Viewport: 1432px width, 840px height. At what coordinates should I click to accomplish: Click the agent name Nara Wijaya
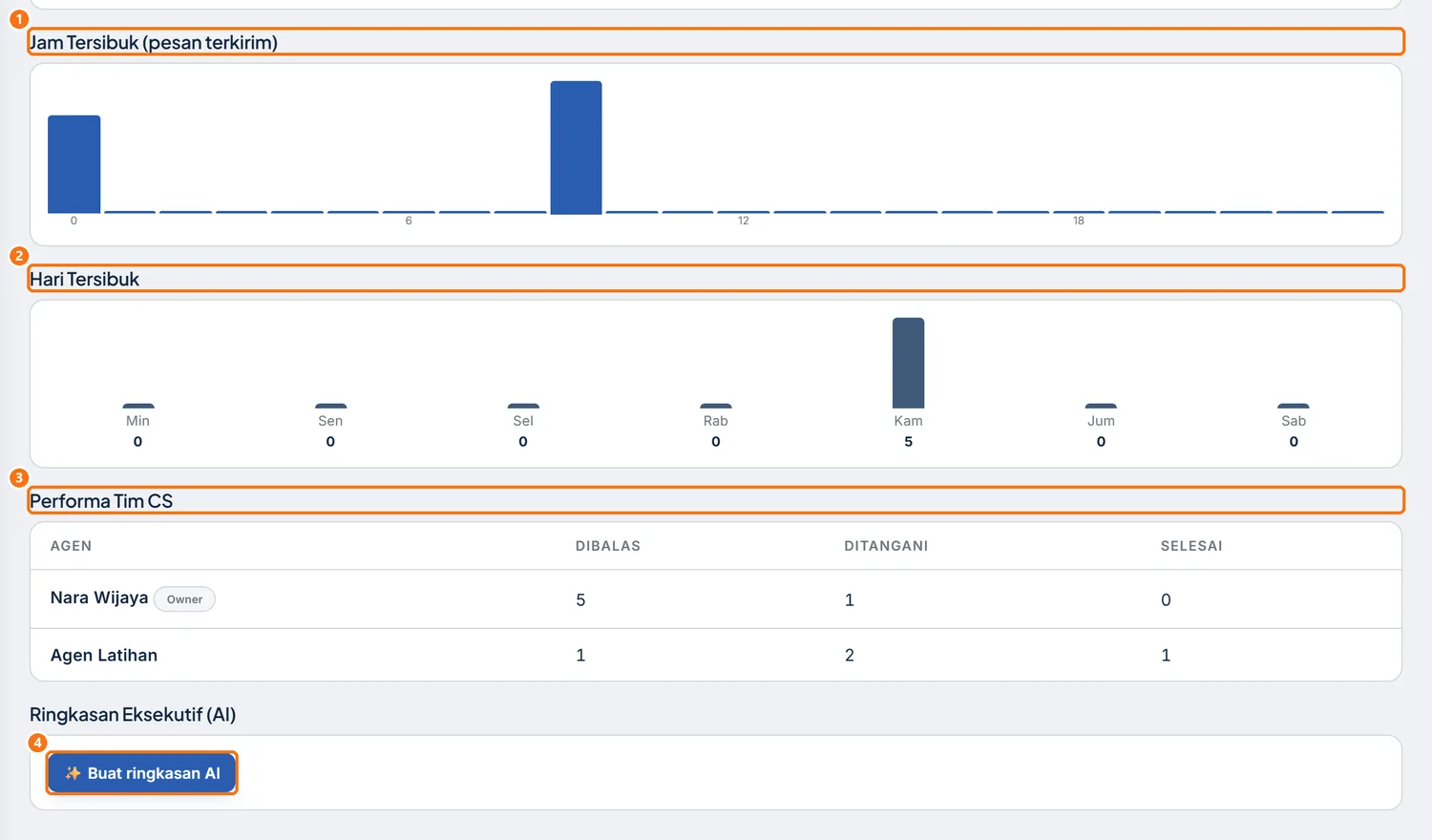click(x=99, y=598)
